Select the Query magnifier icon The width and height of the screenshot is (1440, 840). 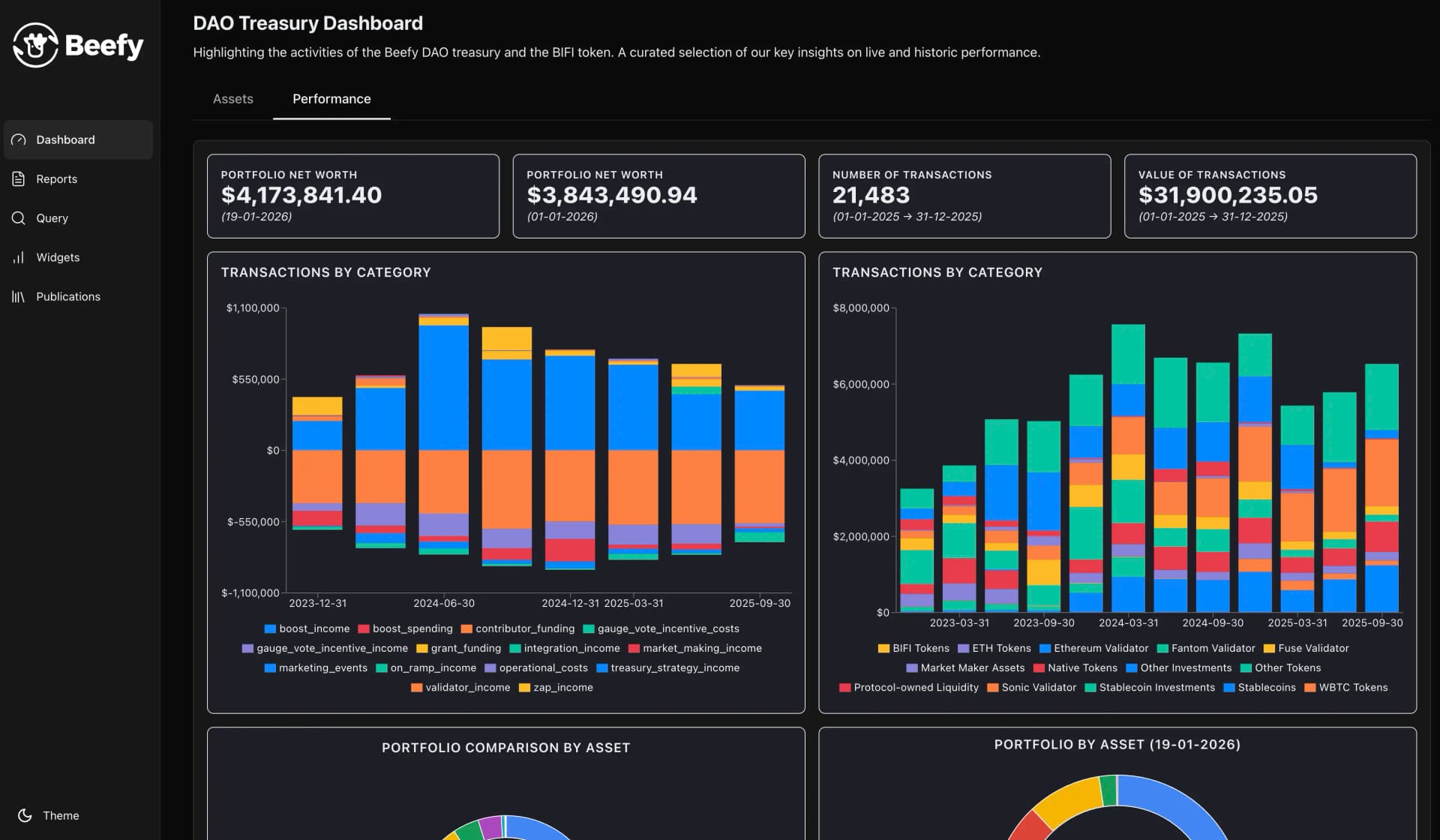coord(18,217)
